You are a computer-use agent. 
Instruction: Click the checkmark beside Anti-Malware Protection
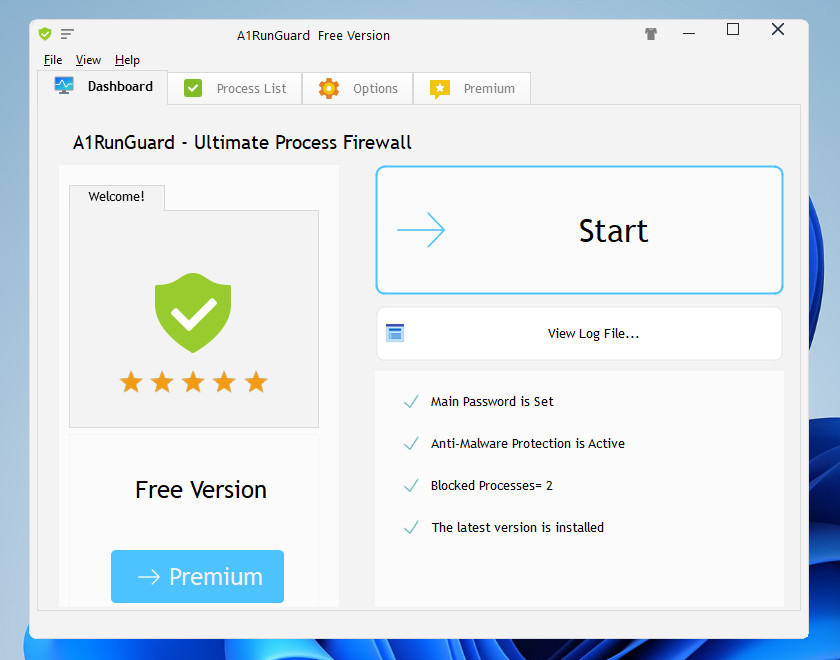[x=411, y=444]
